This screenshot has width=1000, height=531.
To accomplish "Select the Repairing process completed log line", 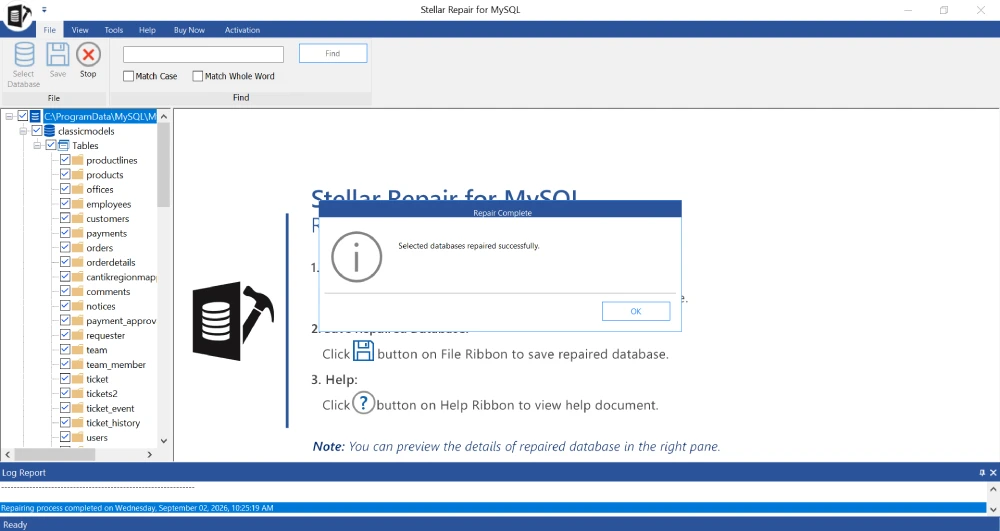I will pyautogui.click(x=493, y=508).
